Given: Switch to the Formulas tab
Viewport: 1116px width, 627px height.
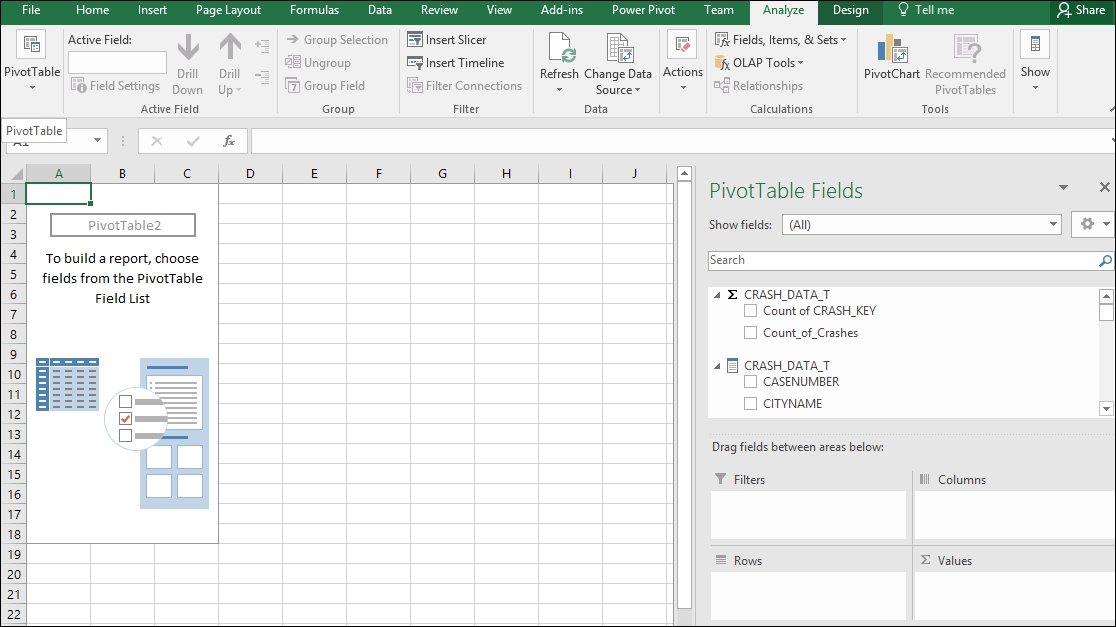Looking at the screenshot, I should coord(315,10).
